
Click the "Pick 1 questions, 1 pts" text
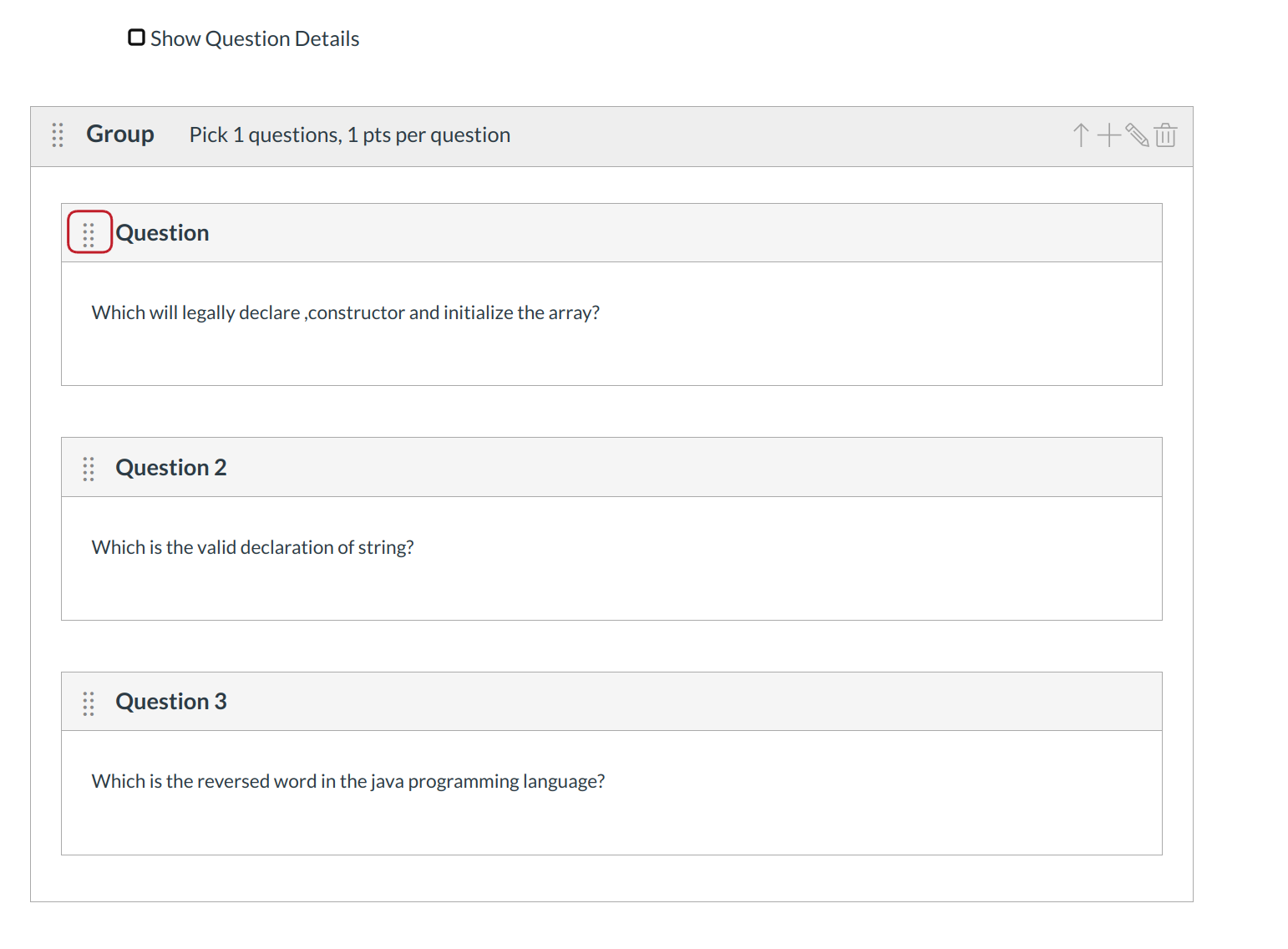[x=349, y=135]
